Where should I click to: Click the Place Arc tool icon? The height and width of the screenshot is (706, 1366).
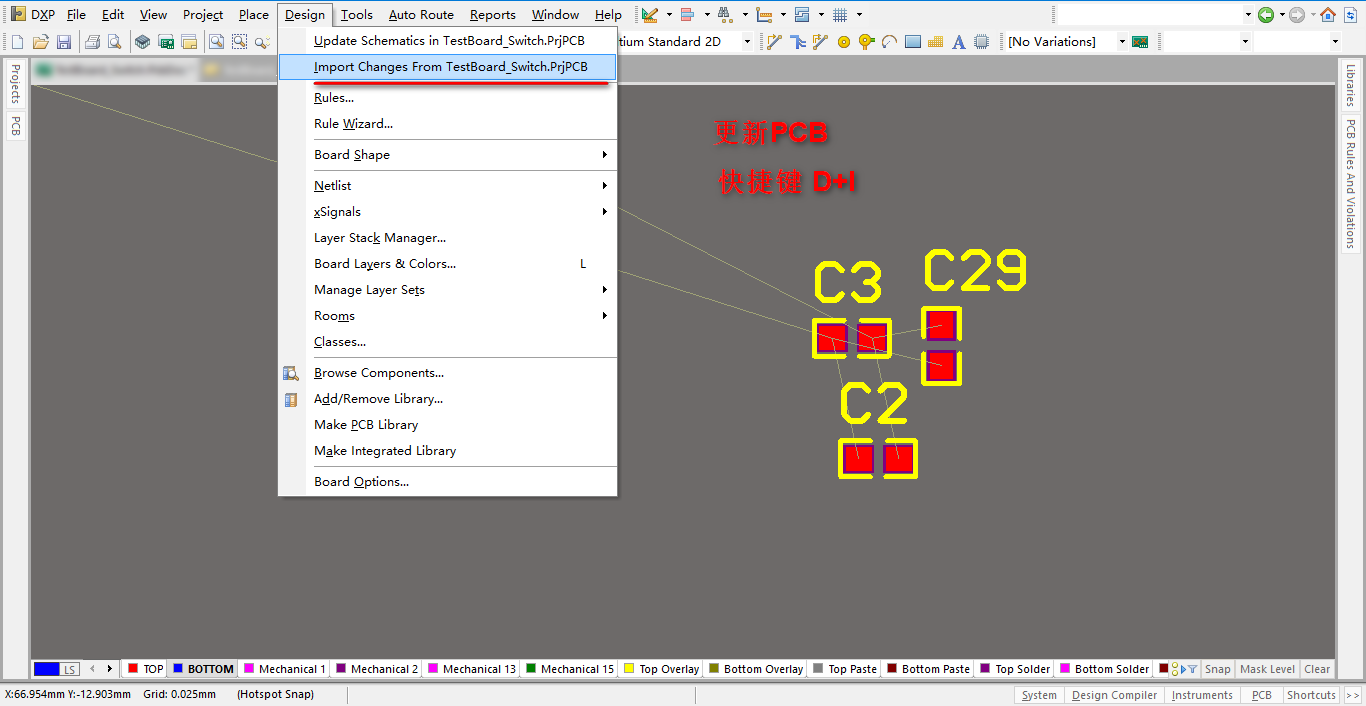(889, 42)
